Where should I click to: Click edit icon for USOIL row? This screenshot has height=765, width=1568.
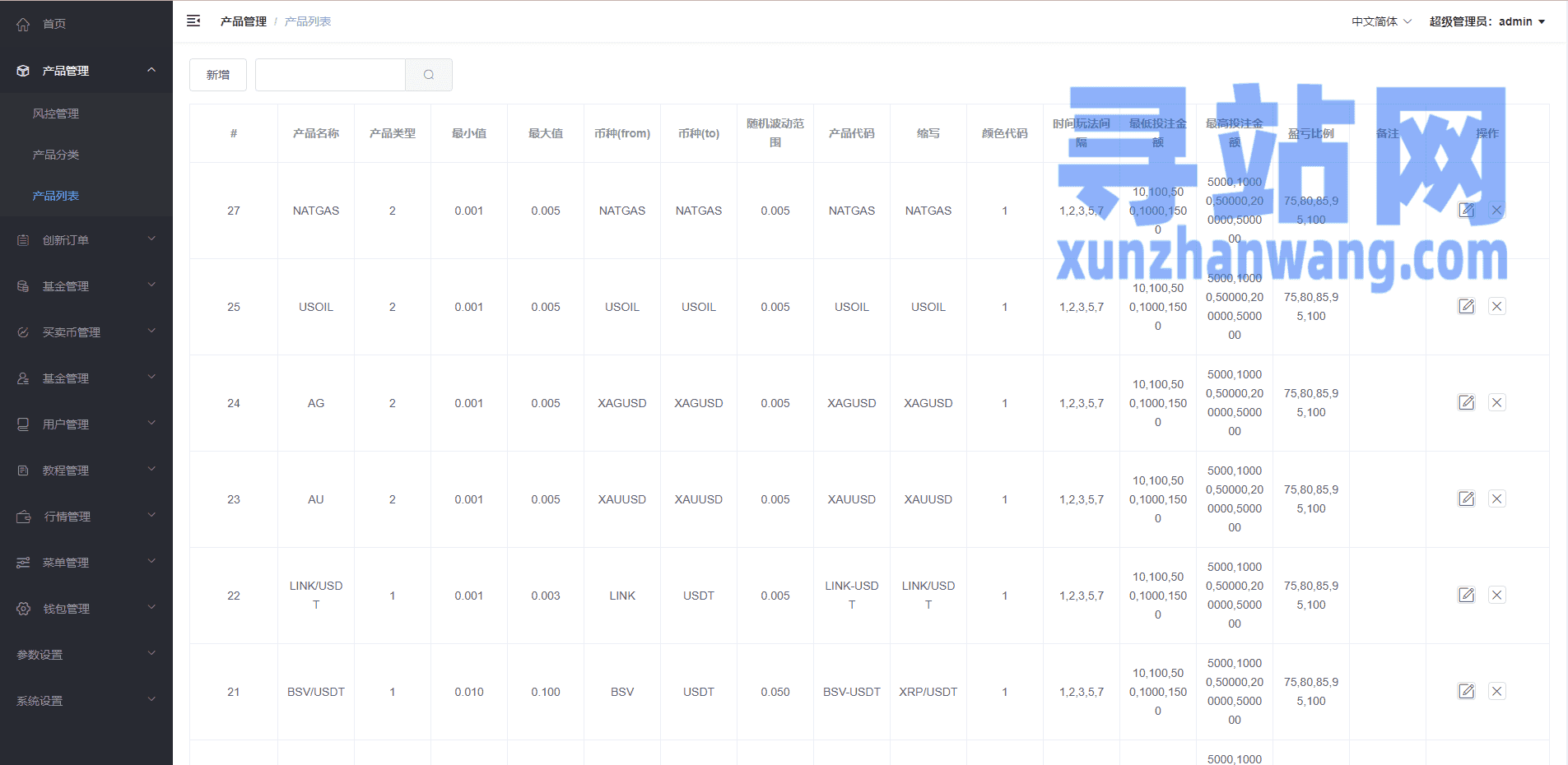point(1466,307)
